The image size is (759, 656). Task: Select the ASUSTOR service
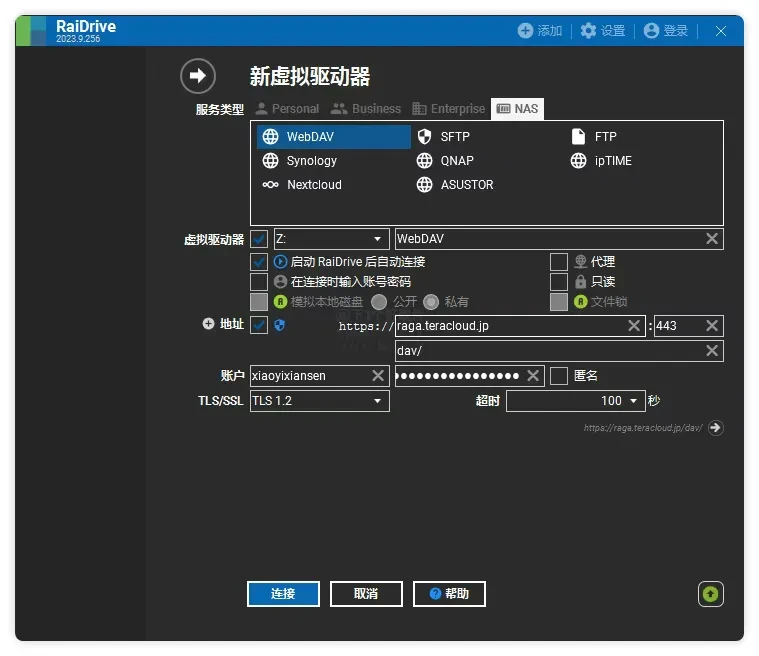point(455,185)
